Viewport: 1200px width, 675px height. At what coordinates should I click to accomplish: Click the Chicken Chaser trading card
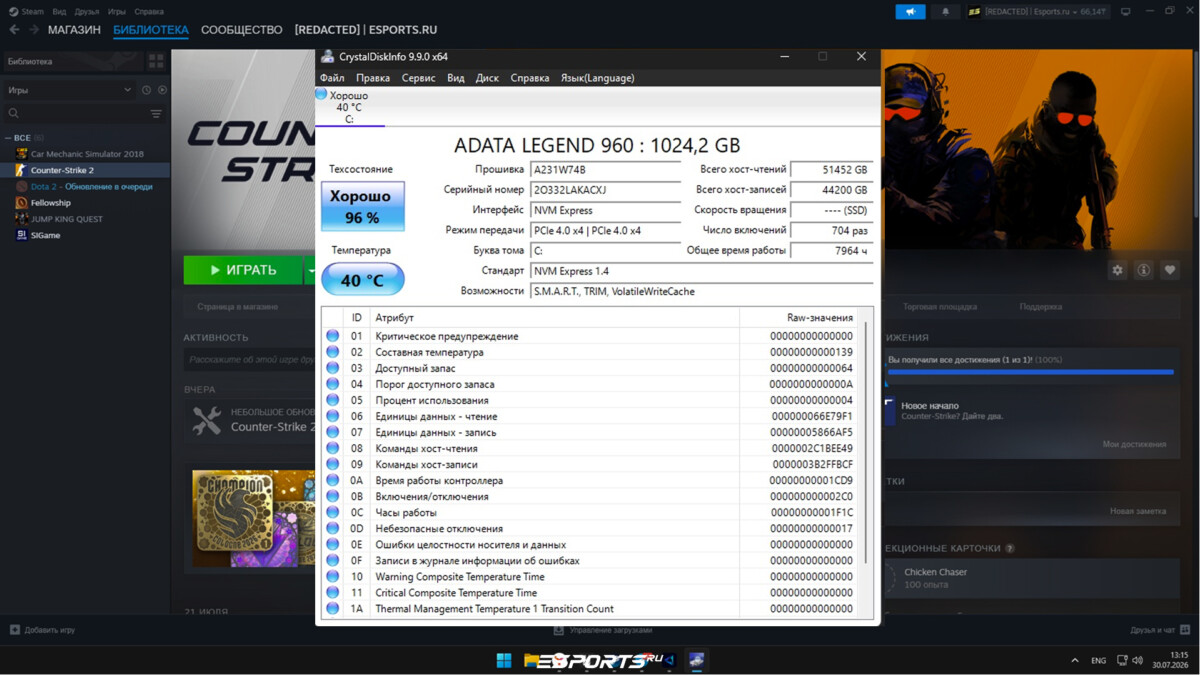tap(1030, 578)
